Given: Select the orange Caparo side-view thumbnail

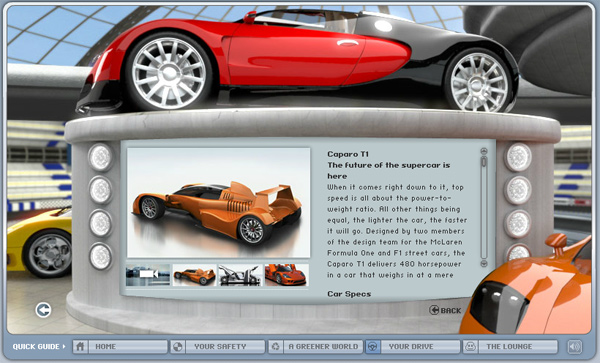Looking at the screenshot, I should 194,275.
